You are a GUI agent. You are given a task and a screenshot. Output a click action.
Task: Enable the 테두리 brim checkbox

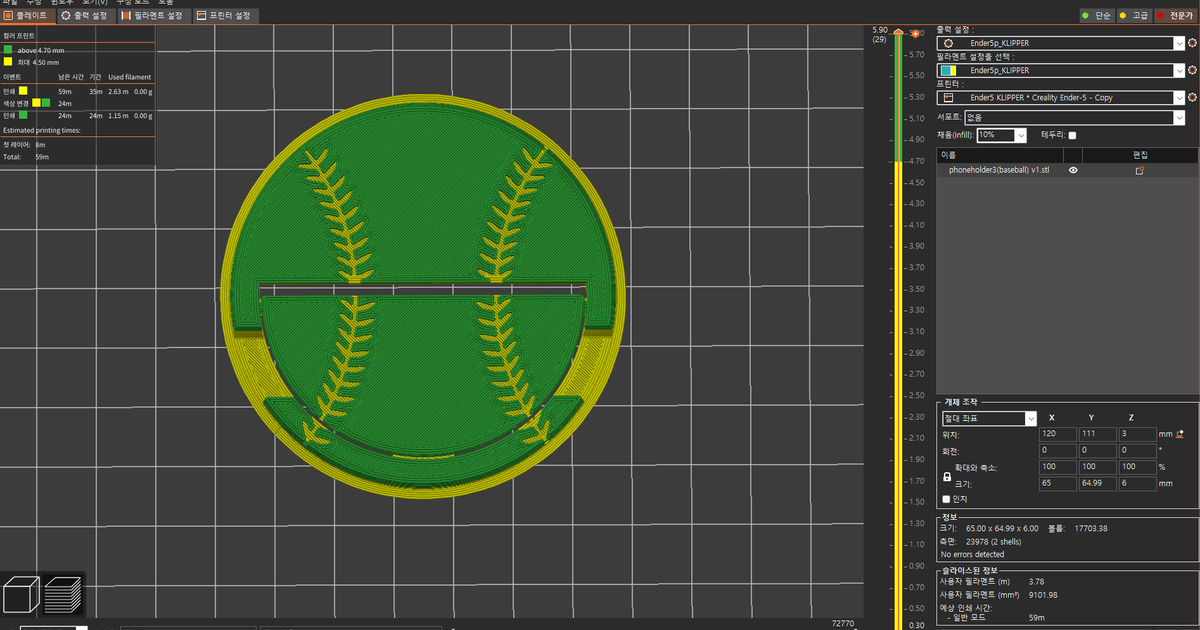[x=1072, y=135]
